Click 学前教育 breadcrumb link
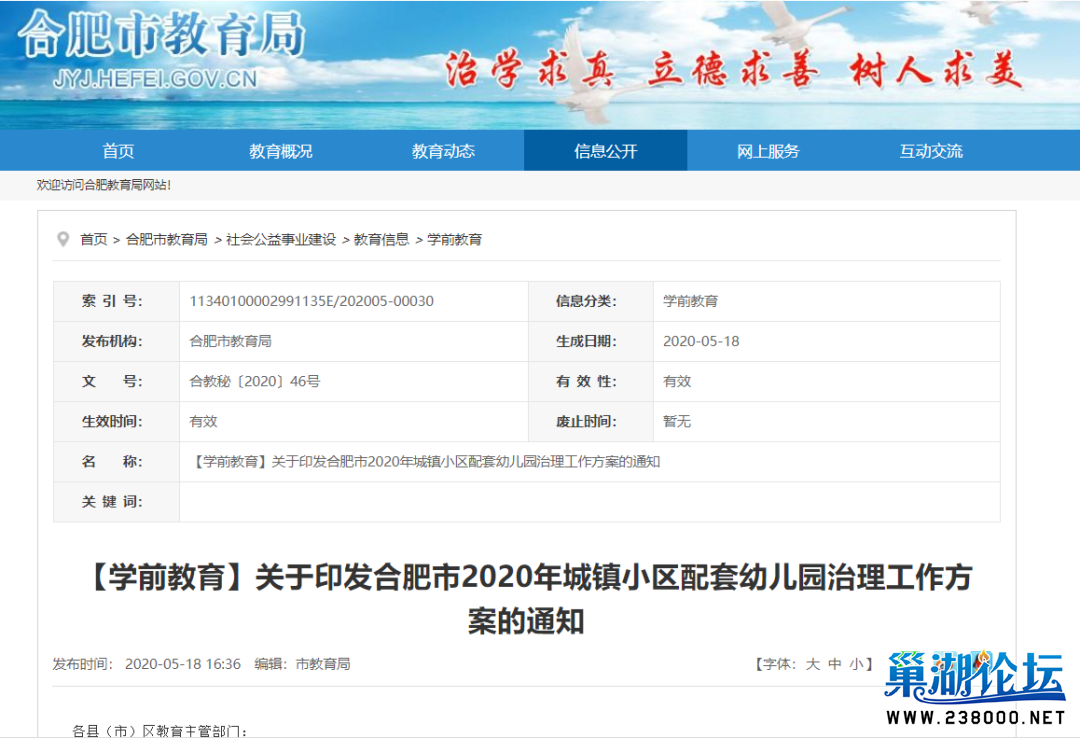 pyautogui.click(x=455, y=239)
